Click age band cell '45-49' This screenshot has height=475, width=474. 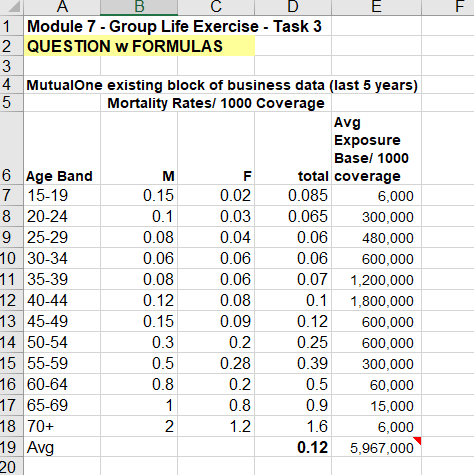click(x=62, y=321)
